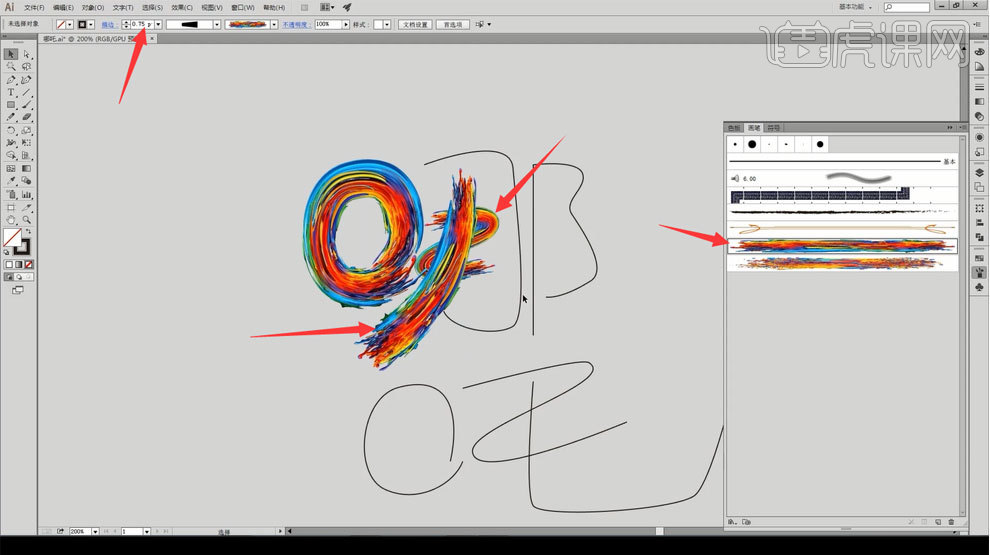Image resolution: width=990 pixels, height=555 pixels.
Task: Select the Magic Wand tool
Action: coord(11,67)
